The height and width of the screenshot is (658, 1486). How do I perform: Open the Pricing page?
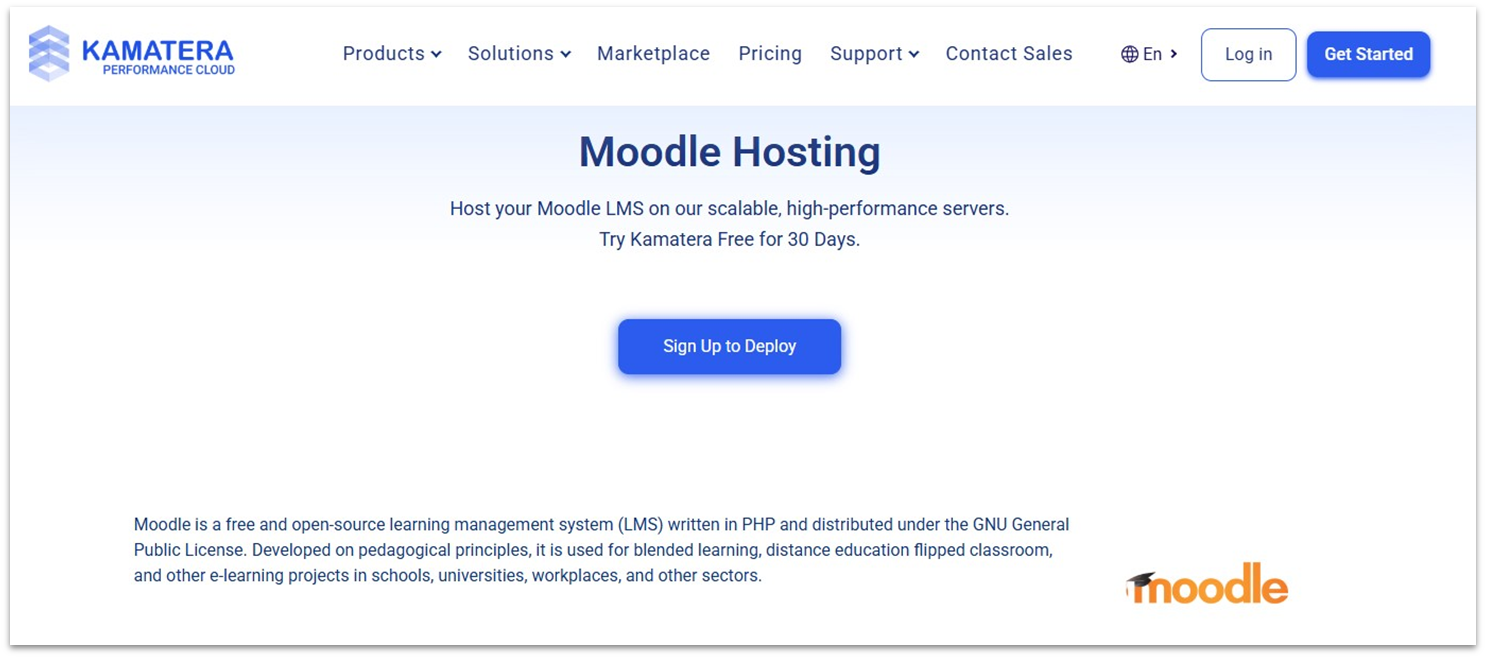click(770, 54)
